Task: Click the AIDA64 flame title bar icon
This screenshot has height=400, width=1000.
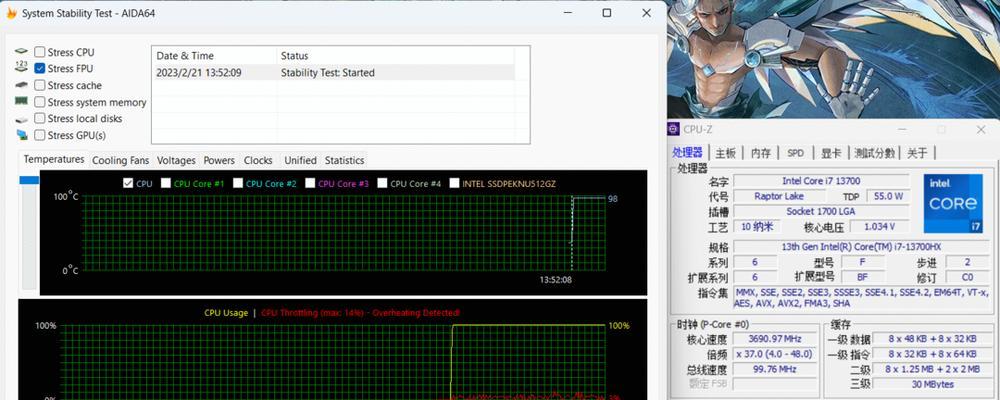Action: click(11, 13)
